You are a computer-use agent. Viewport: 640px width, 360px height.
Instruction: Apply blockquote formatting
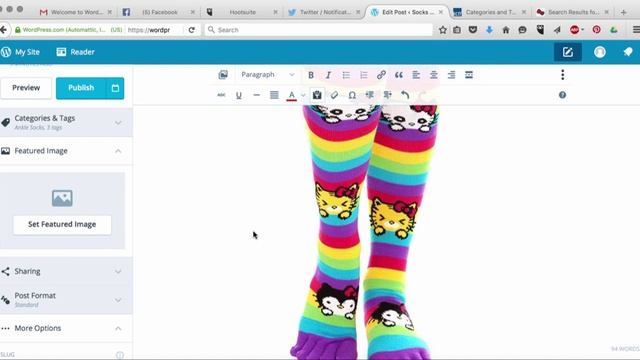tap(399, 75)
